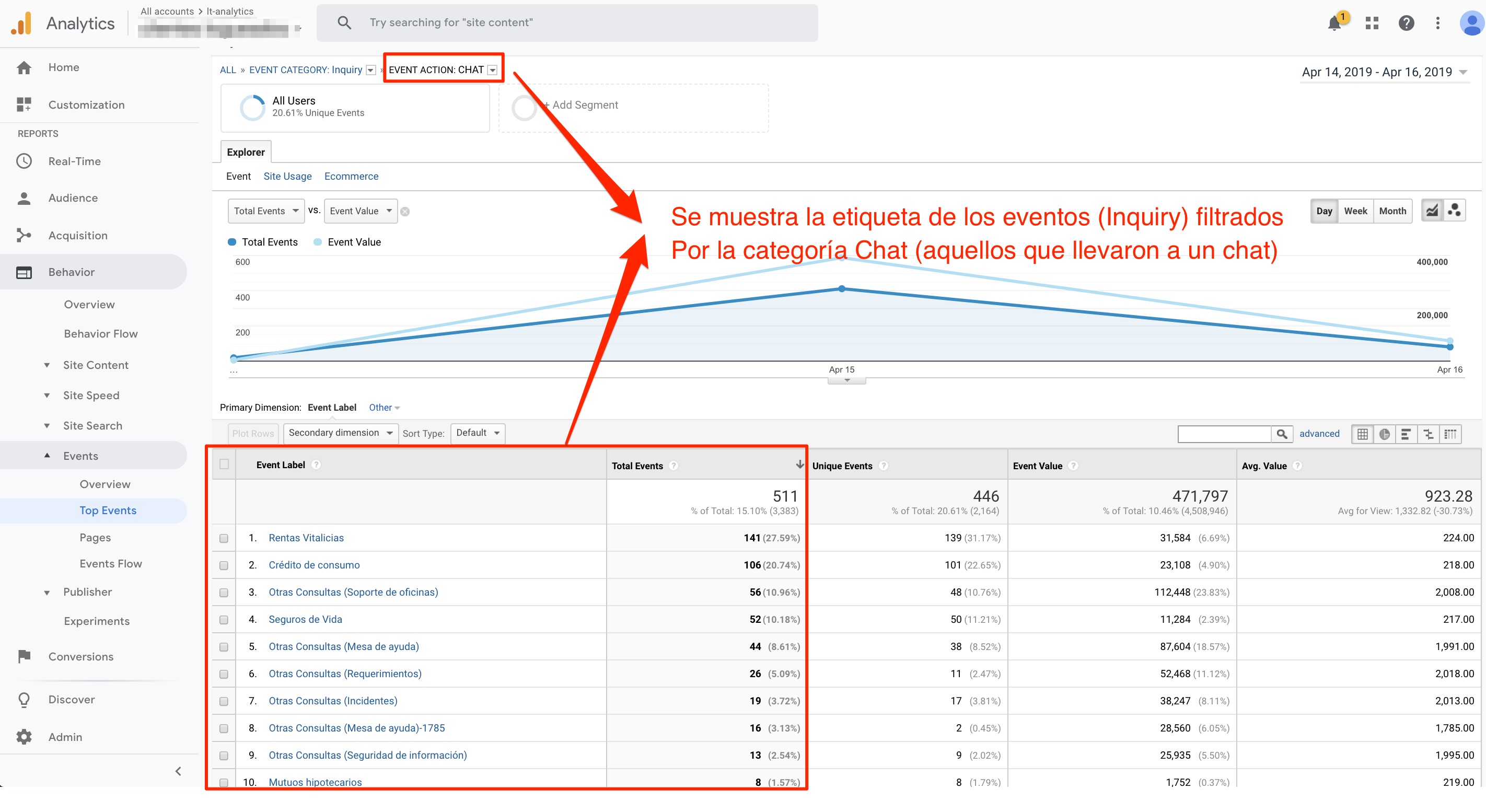1486x812 pixels.
Task: Collapse the sidebar with the arrow icon
Action: click(178, 771)
